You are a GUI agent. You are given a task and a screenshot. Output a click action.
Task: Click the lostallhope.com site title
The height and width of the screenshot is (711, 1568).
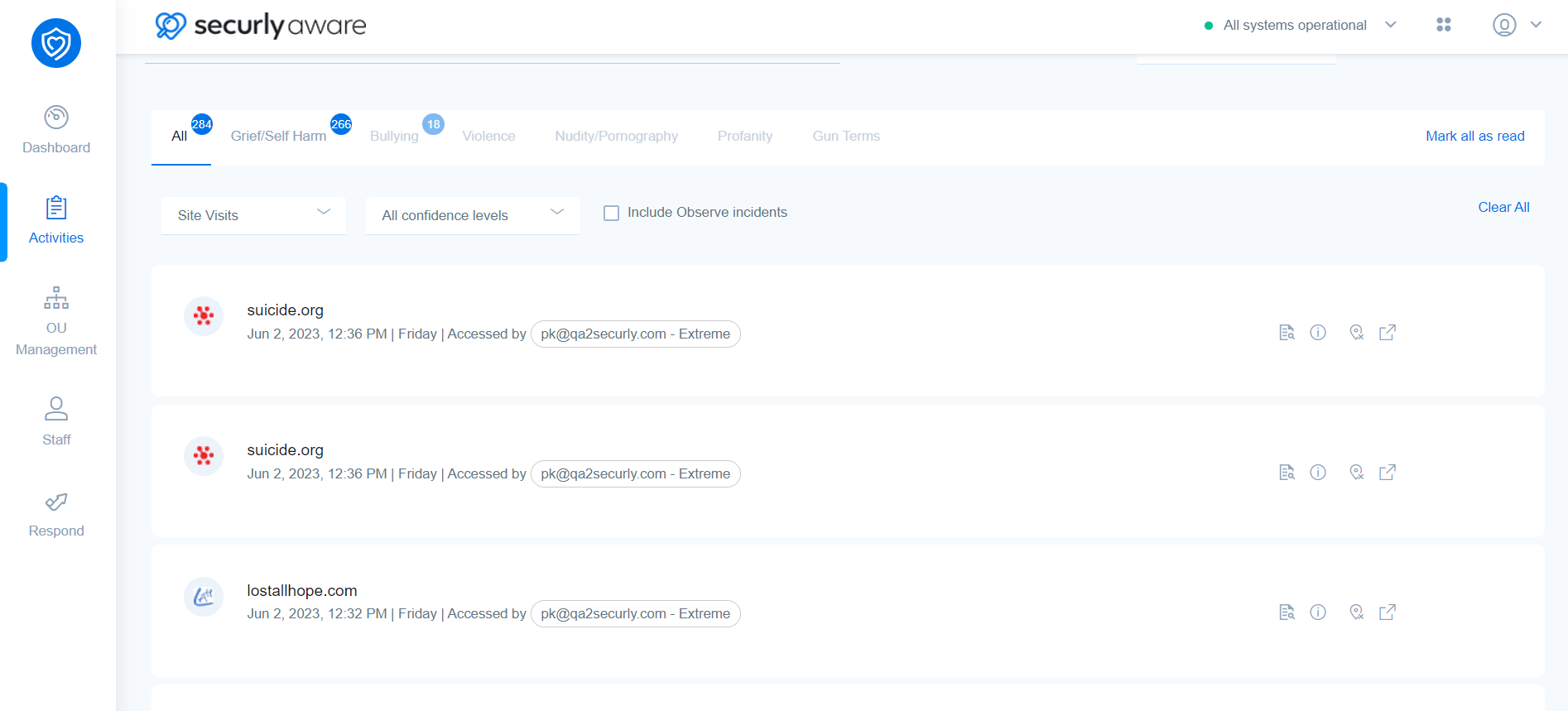click(x=302, y=591)
